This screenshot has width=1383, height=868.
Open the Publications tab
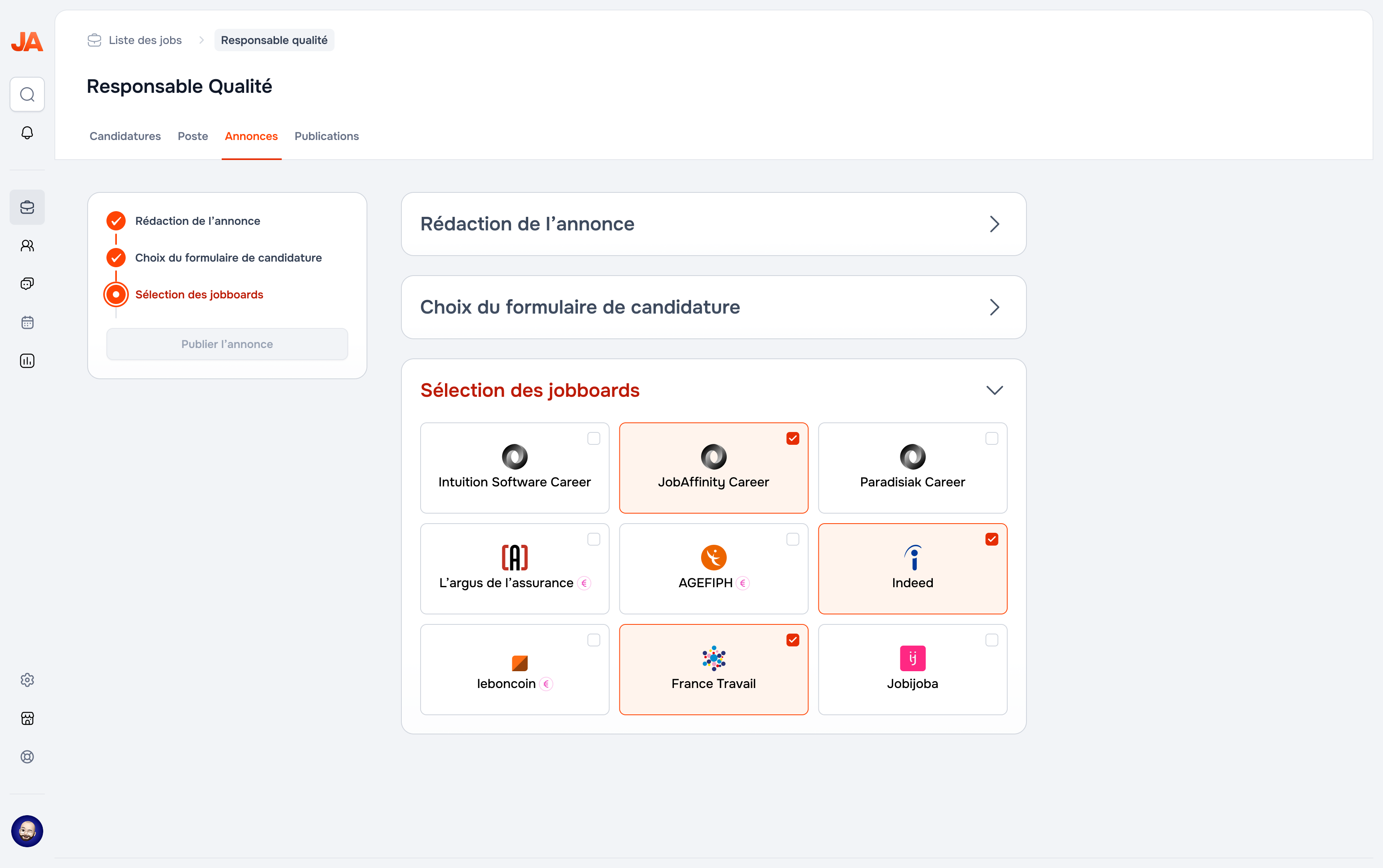point(326,136)
